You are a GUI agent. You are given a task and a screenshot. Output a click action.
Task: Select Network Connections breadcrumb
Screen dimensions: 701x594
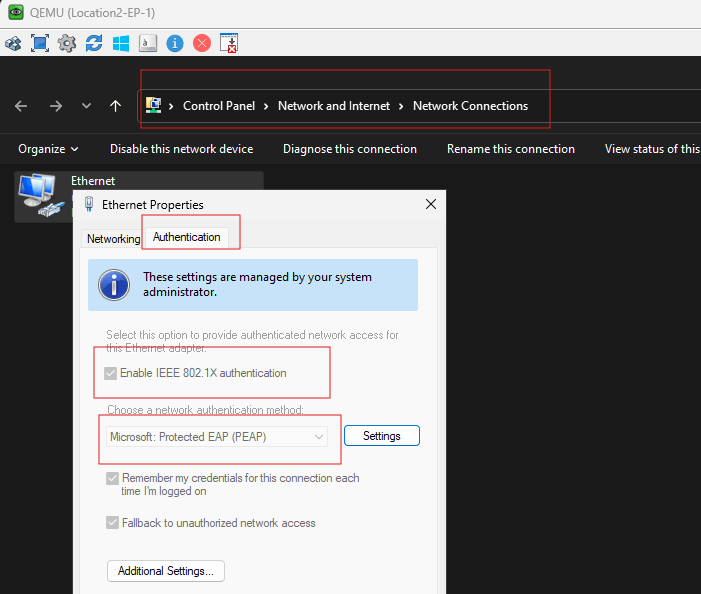pyautogui.click(x=470, y=106)
